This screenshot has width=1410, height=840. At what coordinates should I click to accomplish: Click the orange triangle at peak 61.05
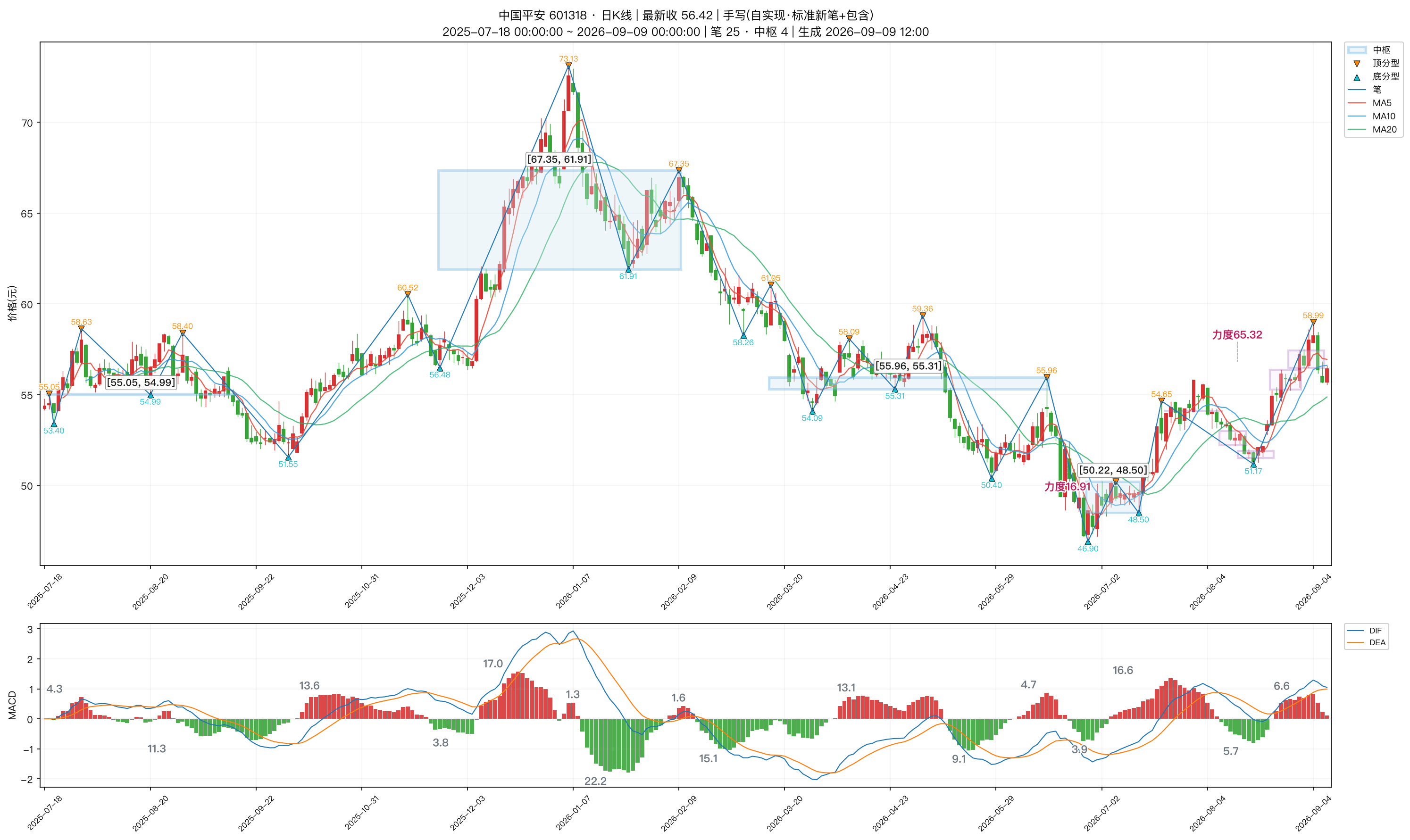coord(770,285)
